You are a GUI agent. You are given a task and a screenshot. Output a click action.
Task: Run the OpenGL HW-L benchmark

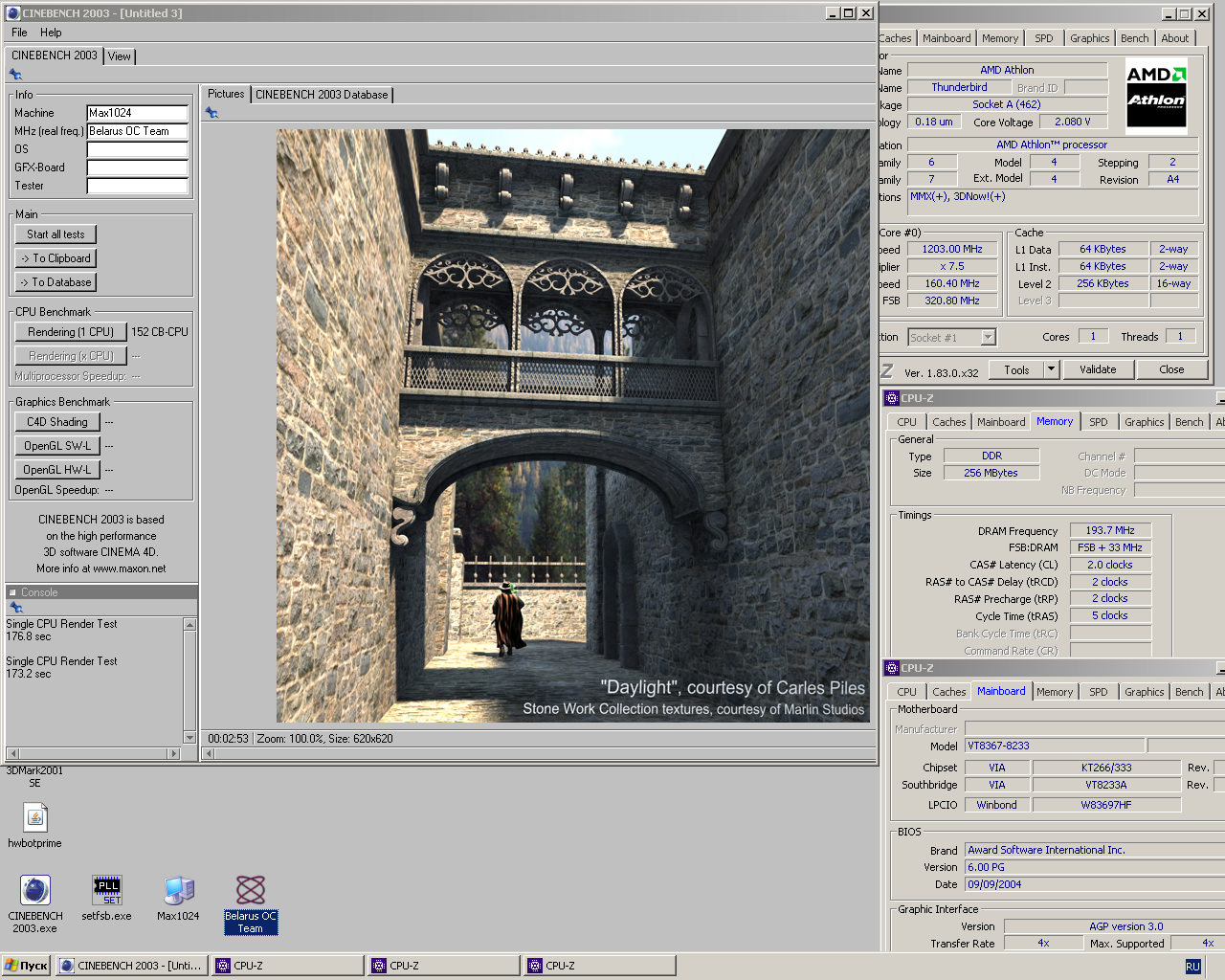[57, 470]
